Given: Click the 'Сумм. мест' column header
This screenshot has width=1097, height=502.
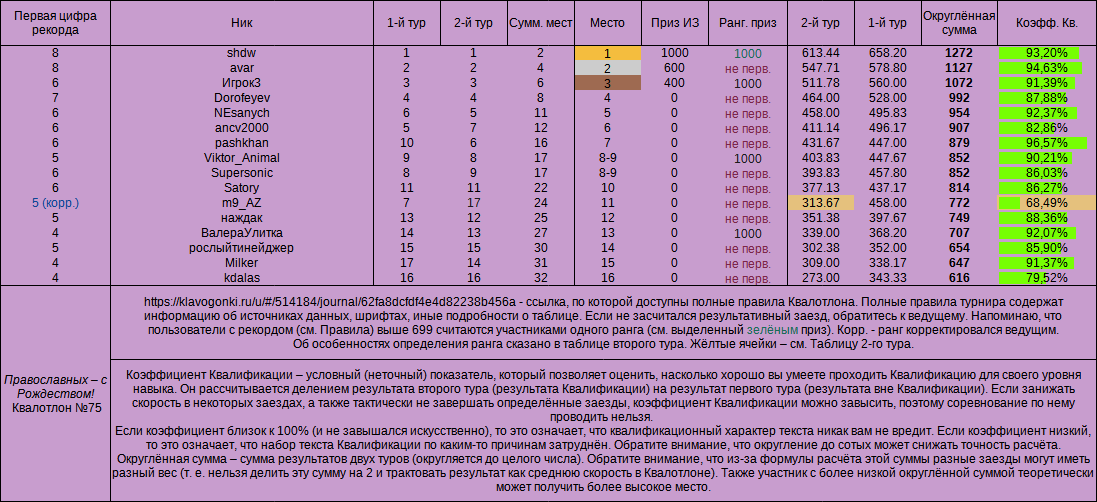Looking at the screenshot, I should (x=540, y=23).
